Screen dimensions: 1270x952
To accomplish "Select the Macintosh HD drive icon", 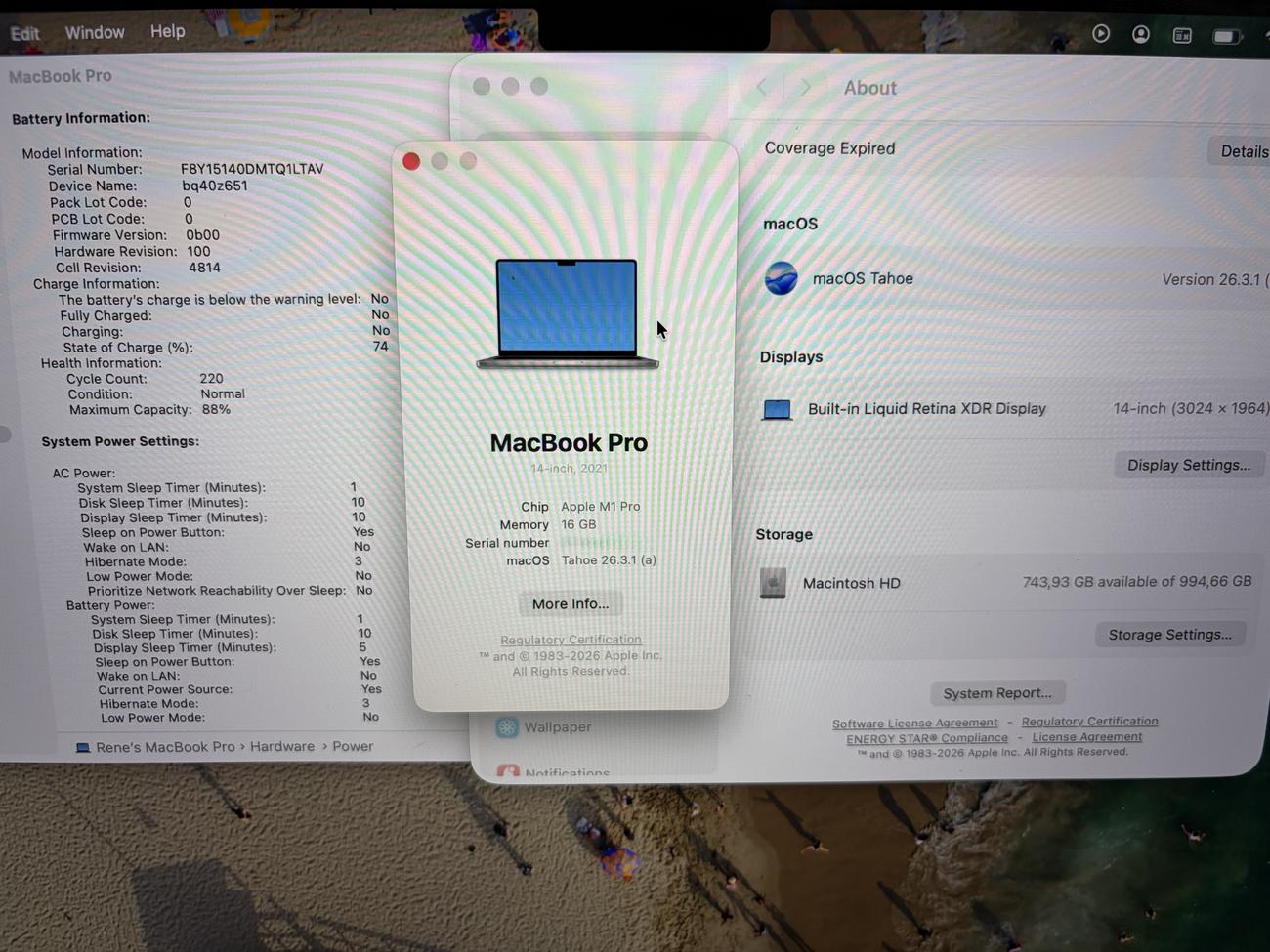I will (x=773, y=583).
